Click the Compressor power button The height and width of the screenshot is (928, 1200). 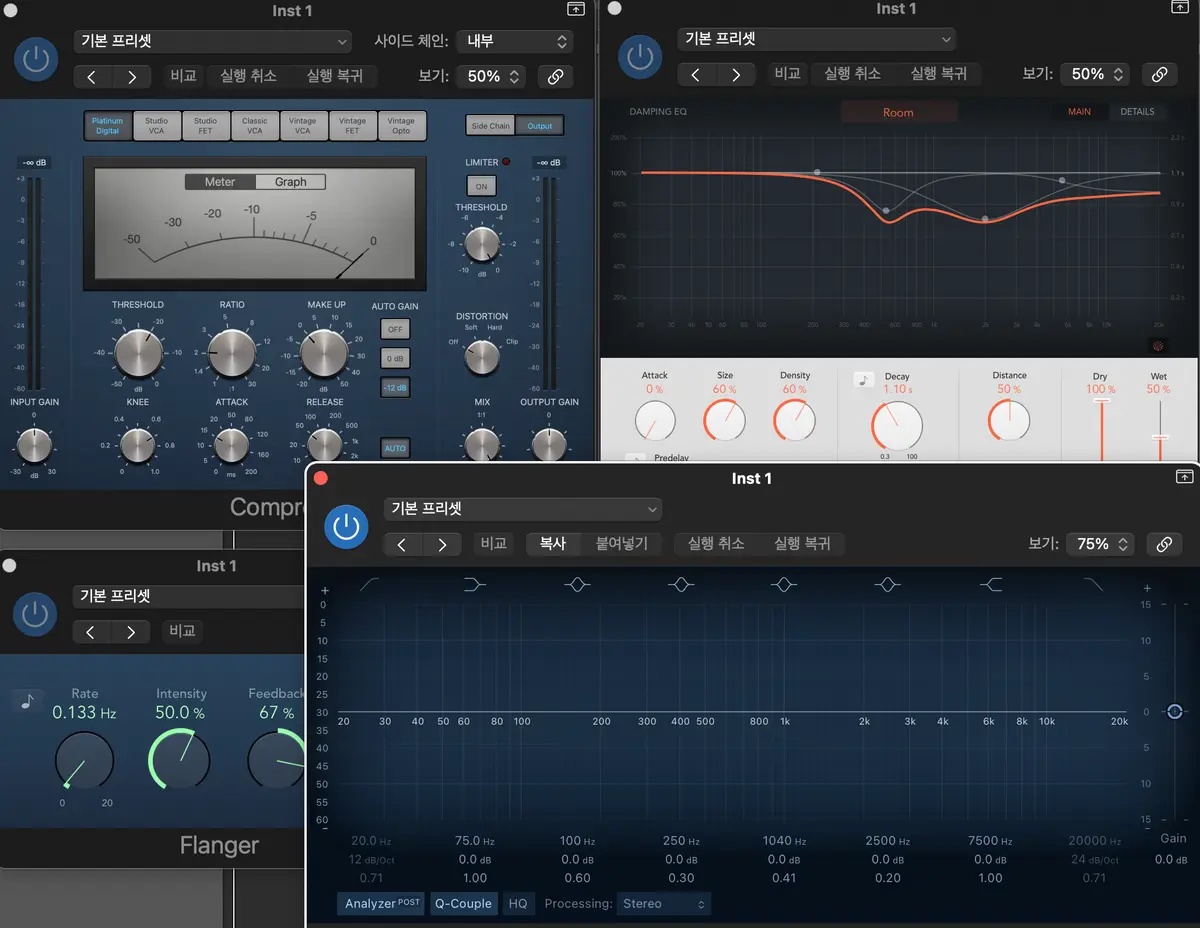[36, 59]
